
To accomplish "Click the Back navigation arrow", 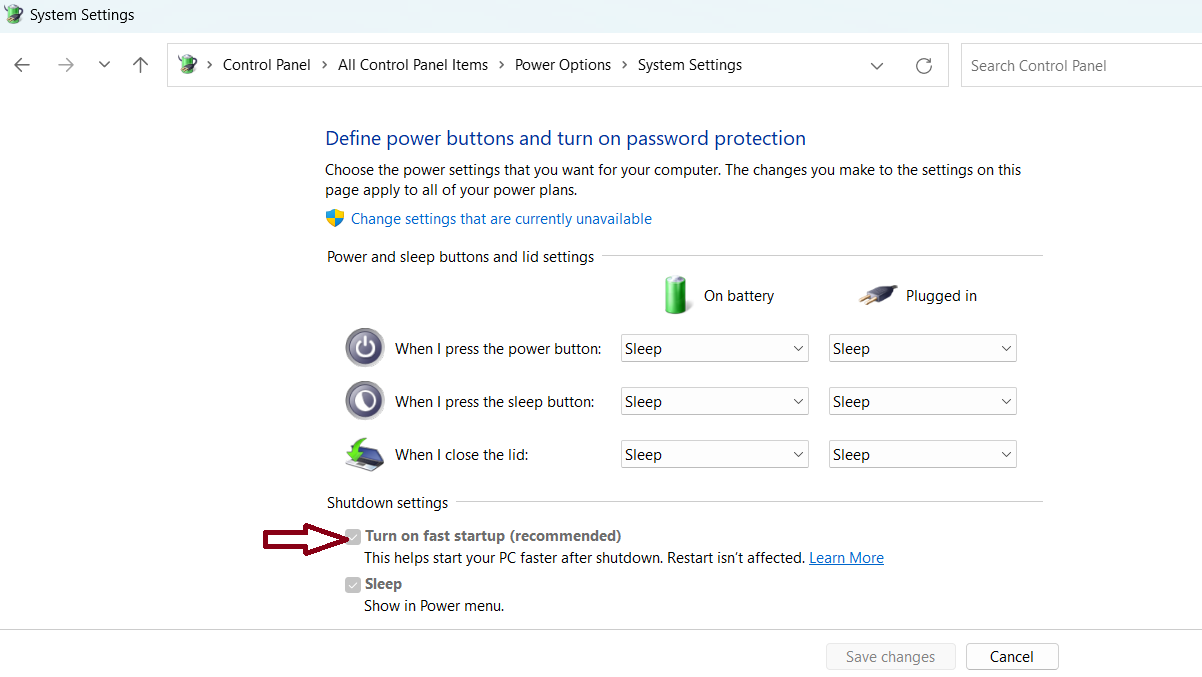I will click(22, 65).
